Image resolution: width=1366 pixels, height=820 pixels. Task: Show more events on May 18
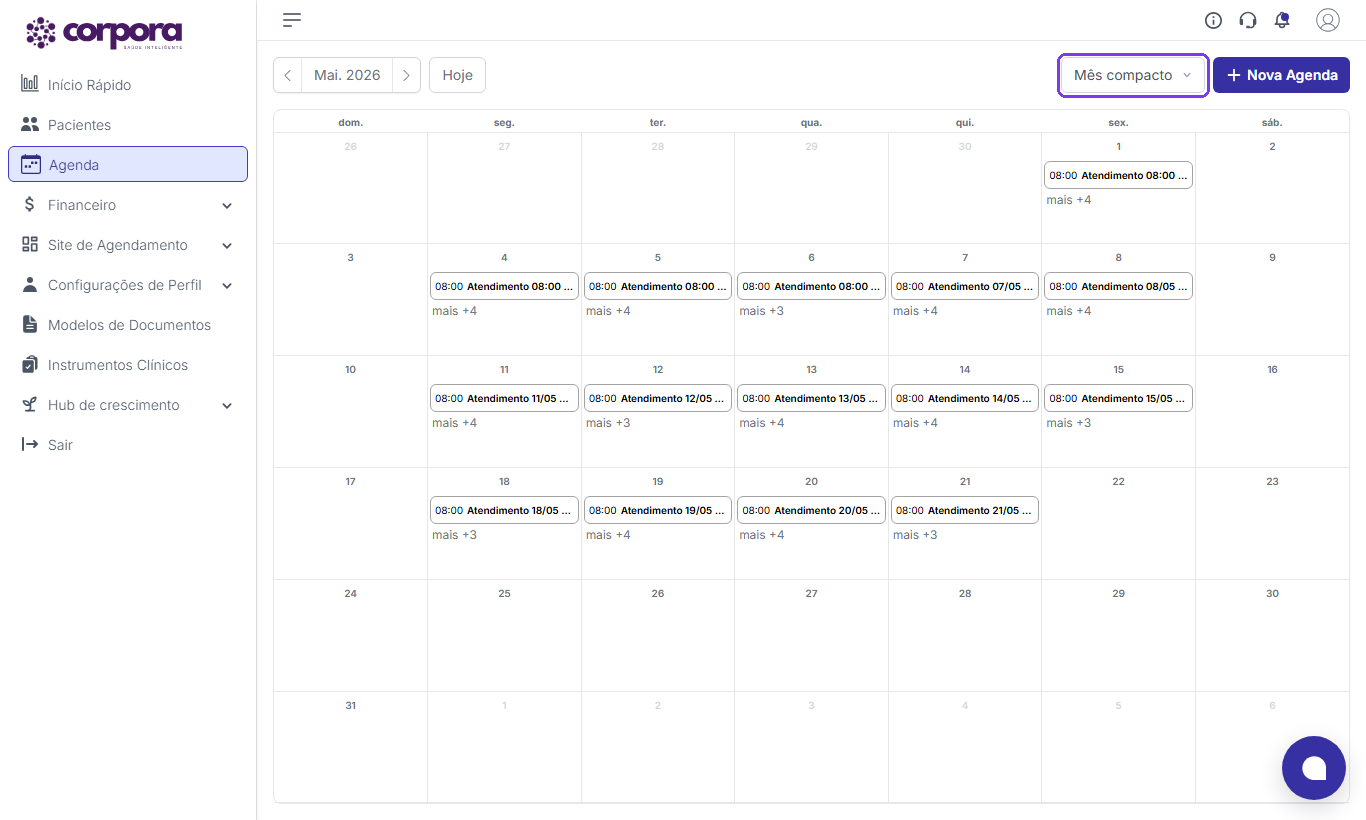tap(455, 535)
